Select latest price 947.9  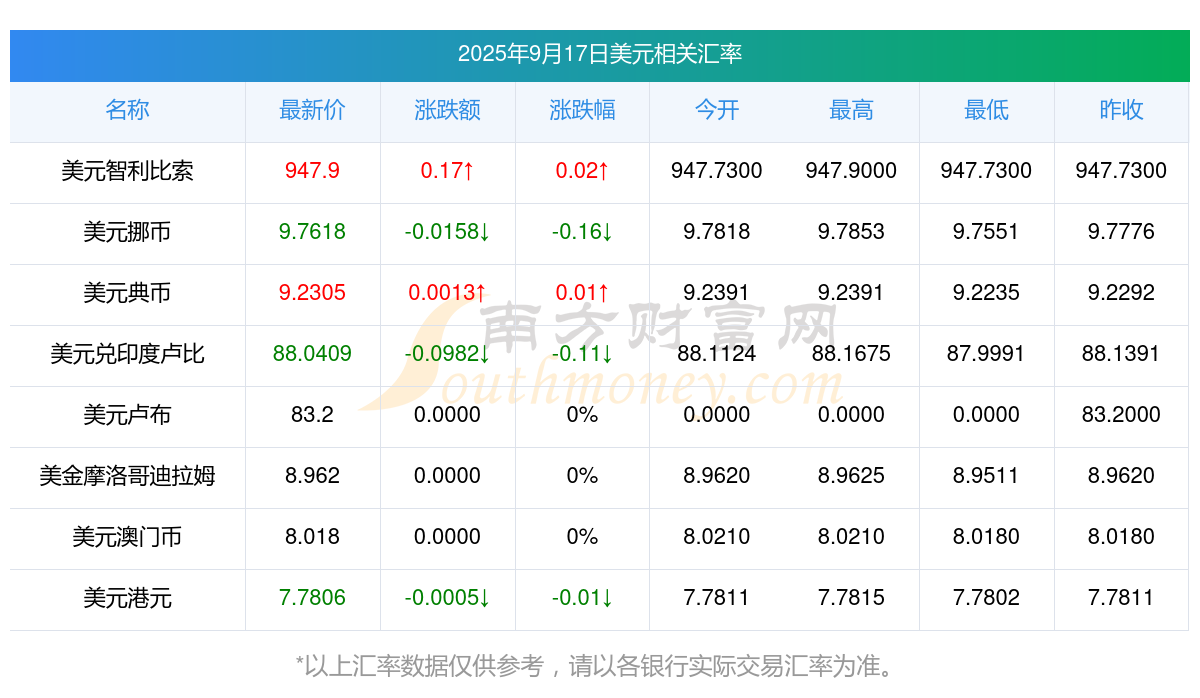coord(312,171)
